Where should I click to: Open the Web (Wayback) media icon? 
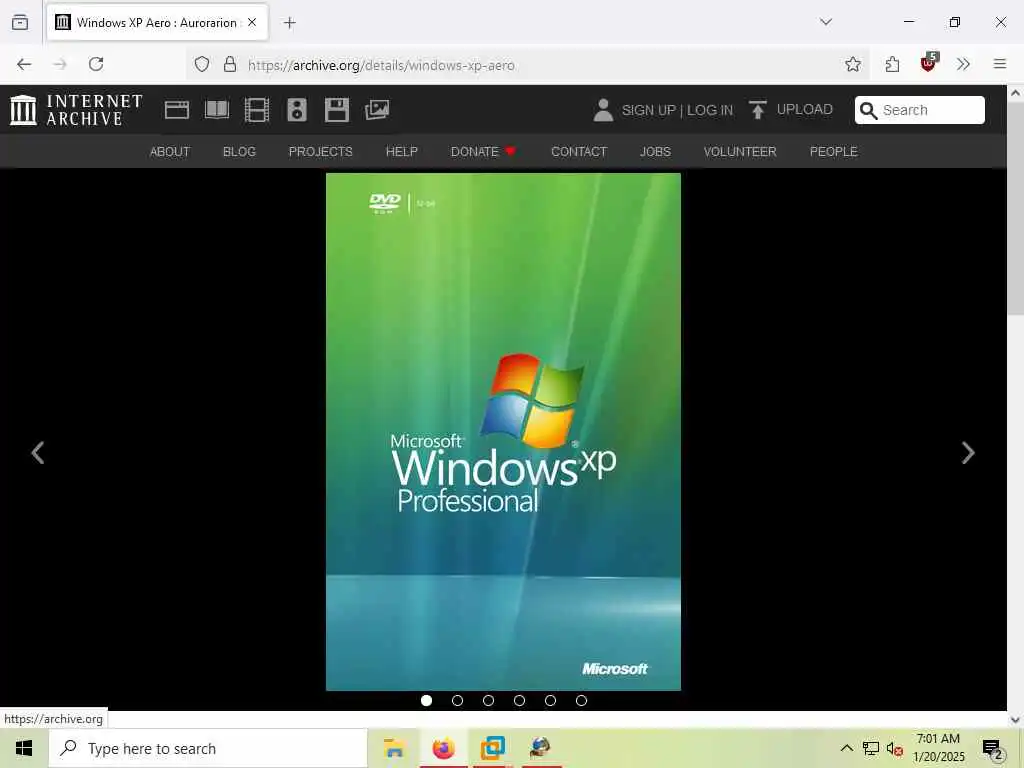point(176,110)
